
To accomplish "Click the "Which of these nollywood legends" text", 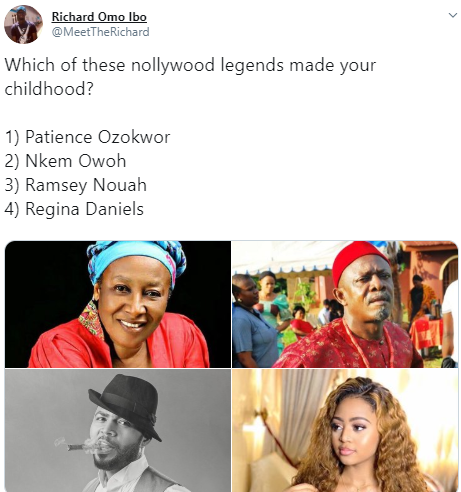I will pos(112,65).
